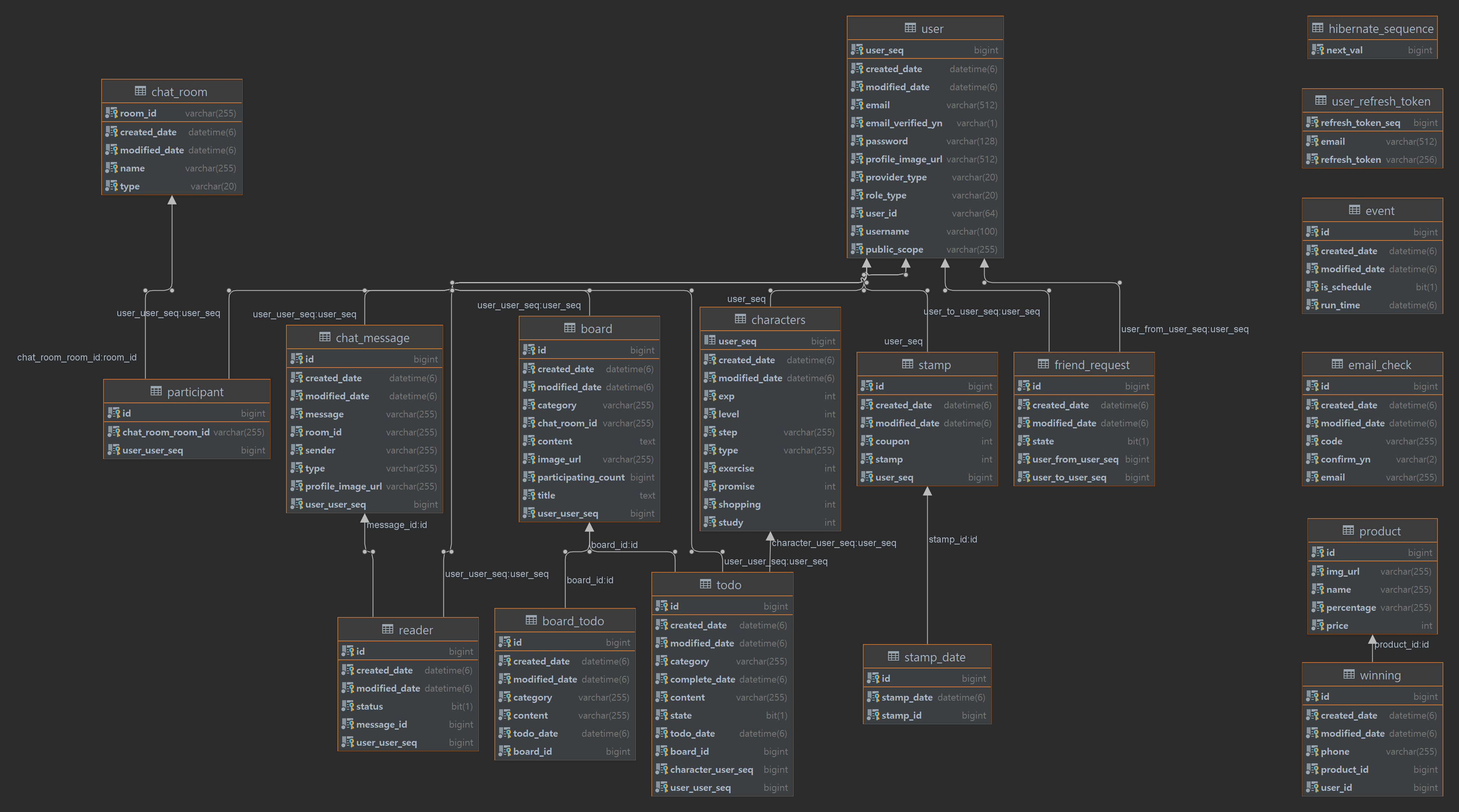This screenshot has height=812, width=1459.
Task: Click the column icon beside next_val
Action: coord(1317,50)
